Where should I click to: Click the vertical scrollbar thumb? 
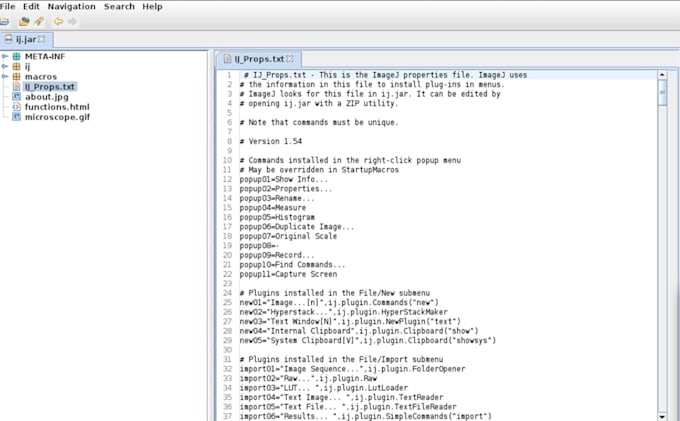pos(662,92)
